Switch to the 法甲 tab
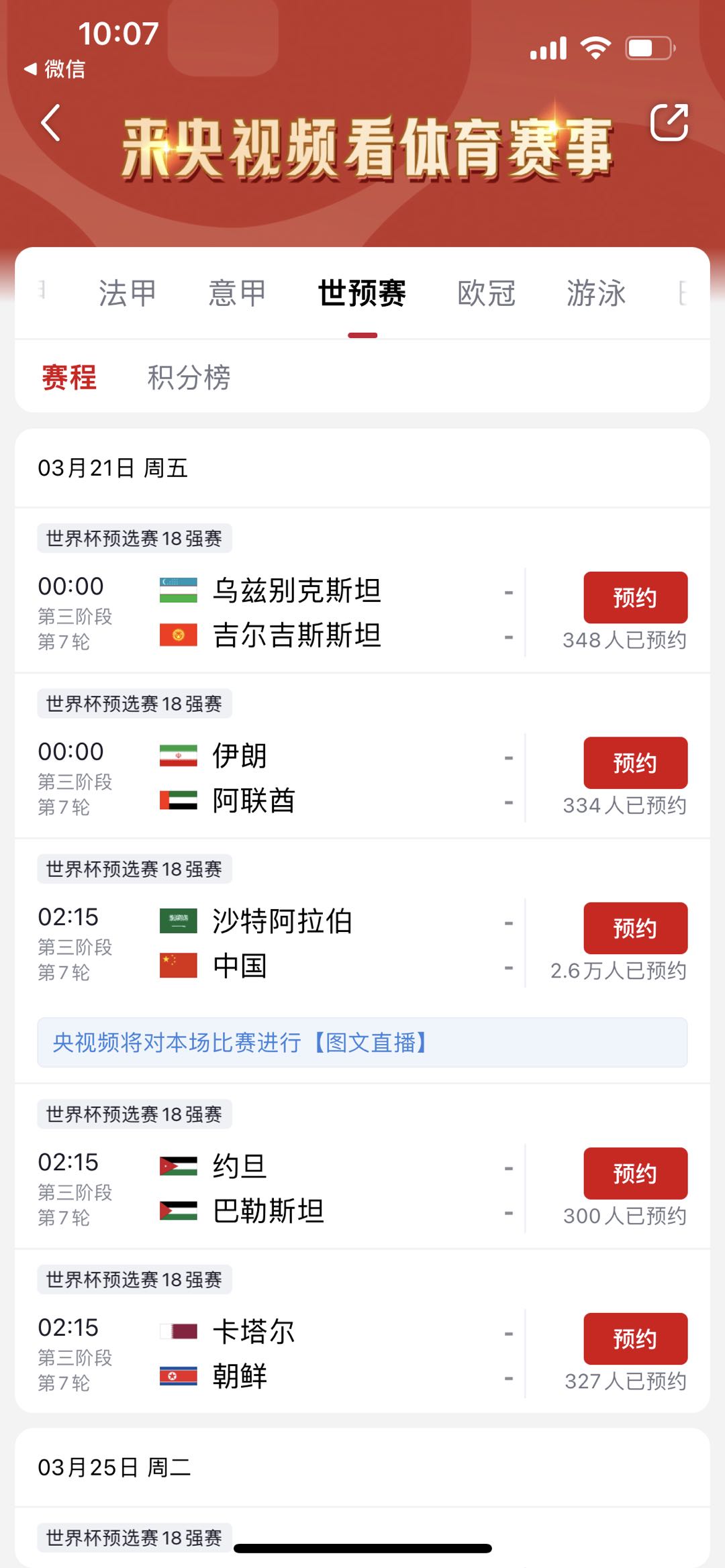This screenshot has height=1568, width=725. 127,293
